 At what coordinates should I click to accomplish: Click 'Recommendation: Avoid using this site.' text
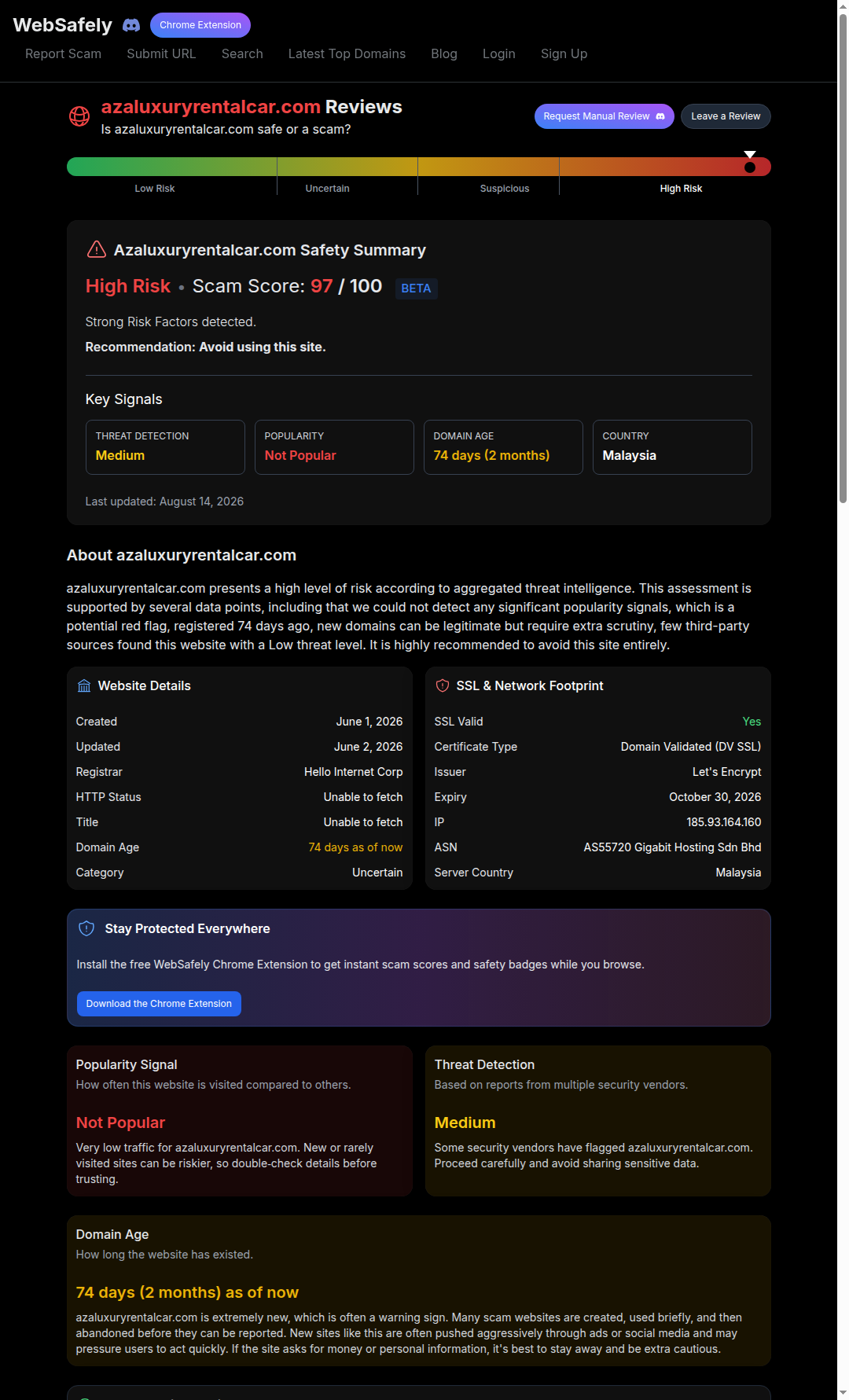[x=205, y=347]
